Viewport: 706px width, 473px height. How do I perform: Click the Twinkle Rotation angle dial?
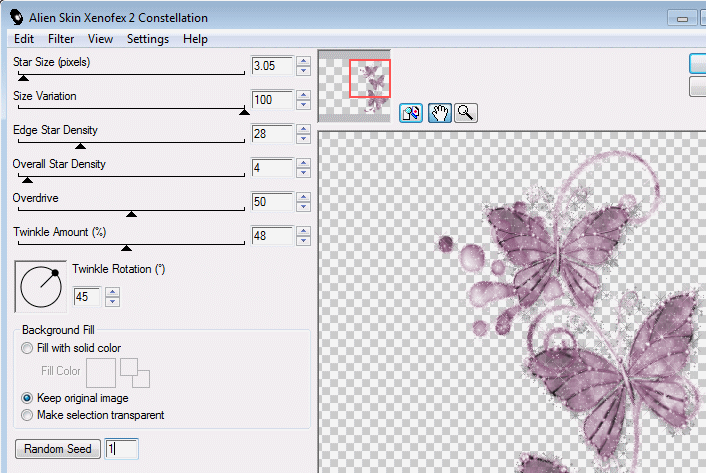[41, 287]
